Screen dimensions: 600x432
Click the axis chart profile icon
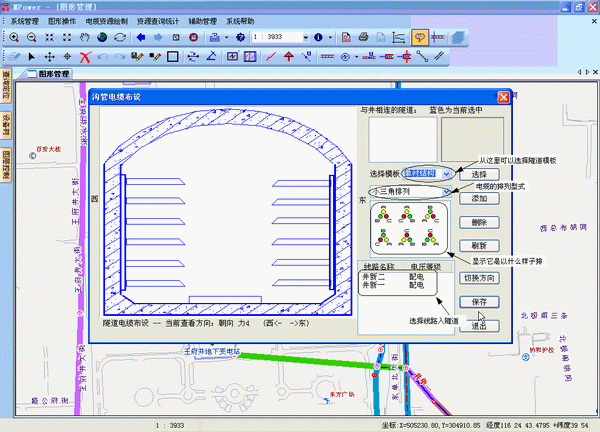[x=399, y=37]
